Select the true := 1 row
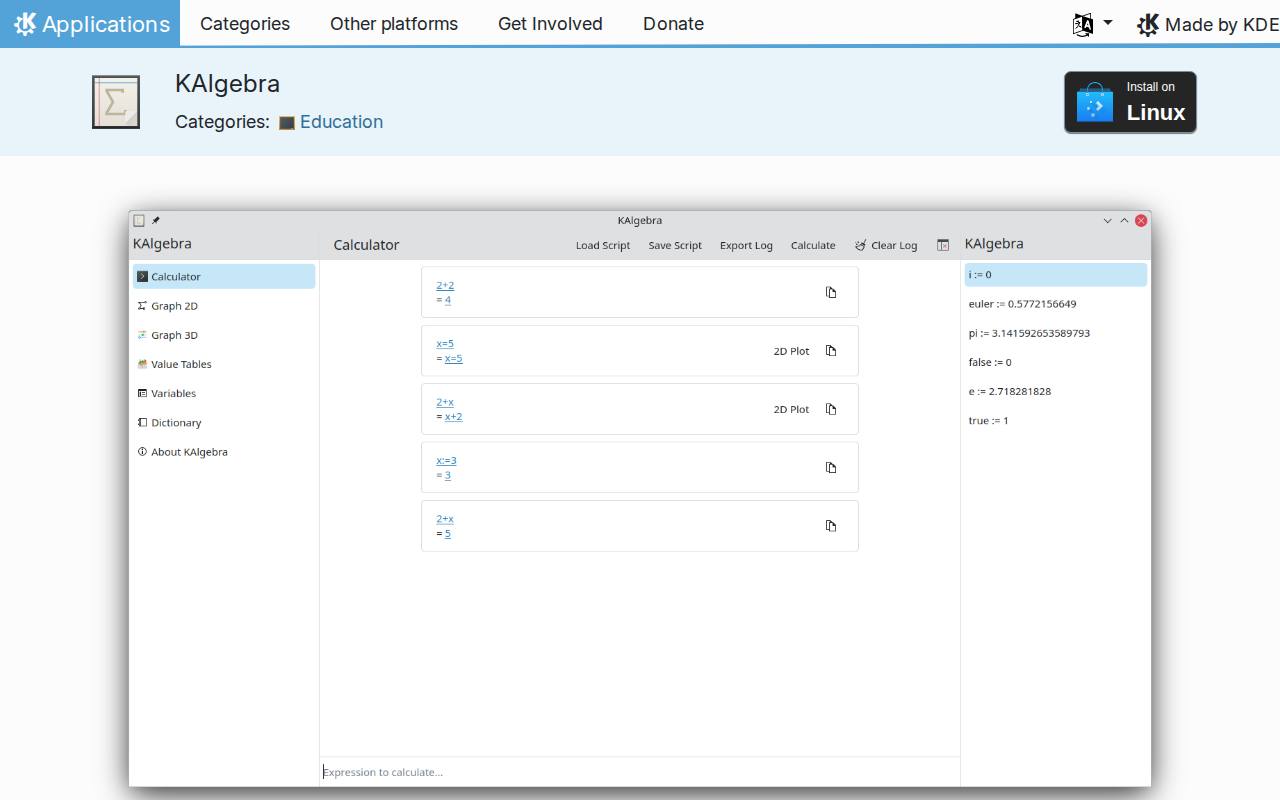Image resolution: width=1280 pixels, height=800 pixels. point(1056,420)
